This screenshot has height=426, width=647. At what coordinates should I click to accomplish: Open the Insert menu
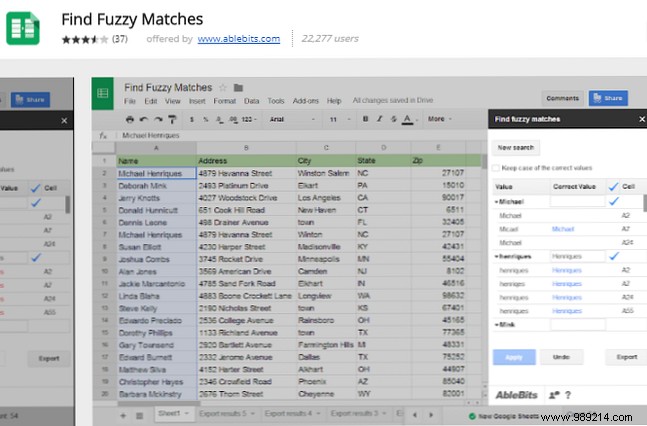pos(197,101)
